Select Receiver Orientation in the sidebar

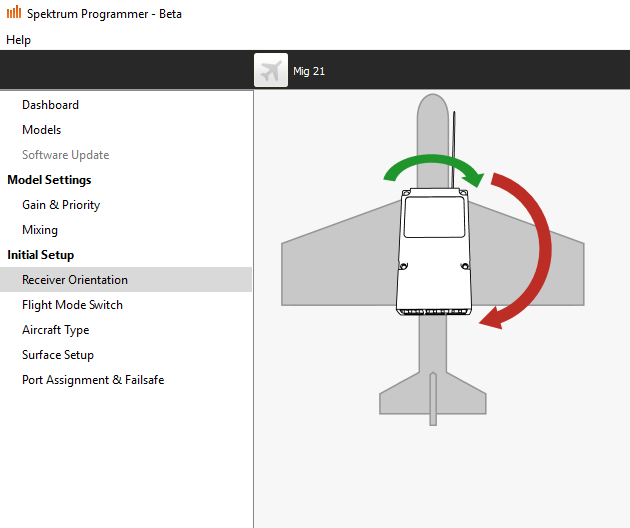[126, 280]
